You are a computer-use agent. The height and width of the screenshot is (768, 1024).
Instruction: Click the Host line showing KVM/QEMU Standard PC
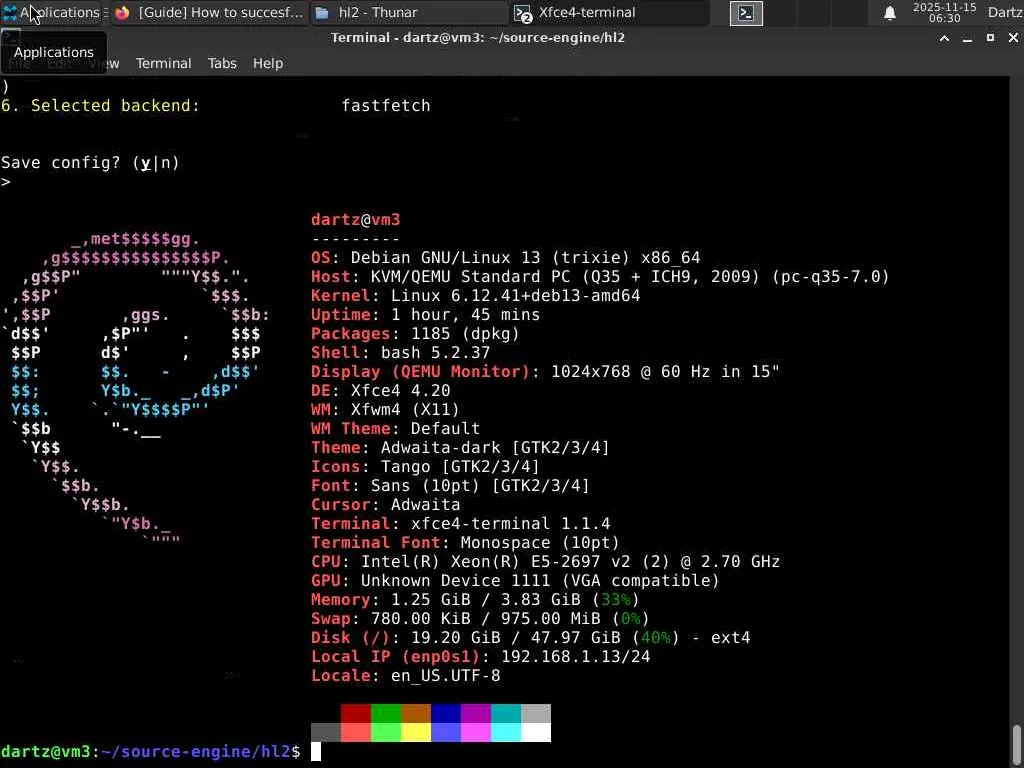click(600, 277)
